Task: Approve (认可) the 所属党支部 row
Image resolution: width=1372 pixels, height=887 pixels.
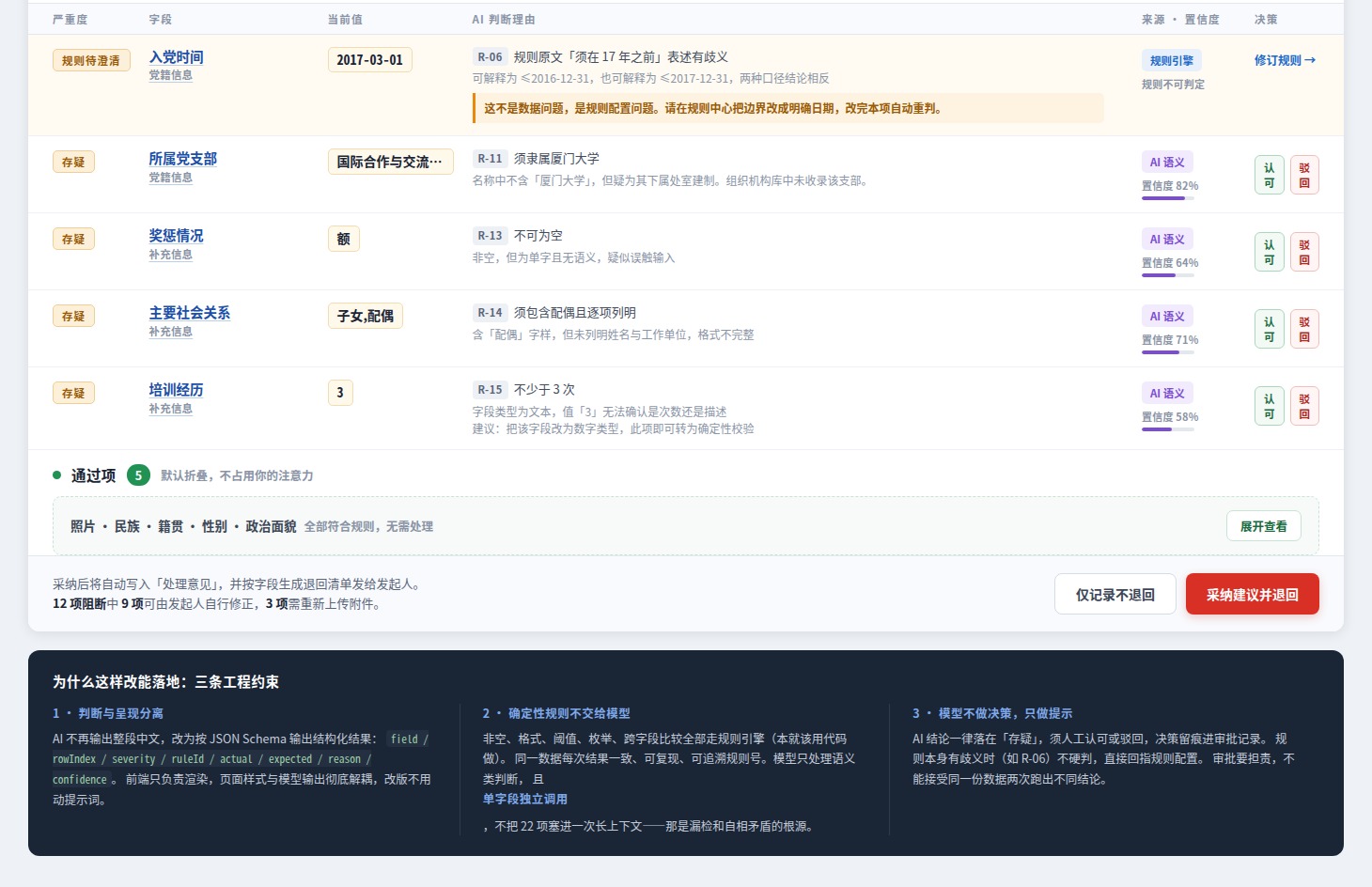Action: [x=1269, y=175]
